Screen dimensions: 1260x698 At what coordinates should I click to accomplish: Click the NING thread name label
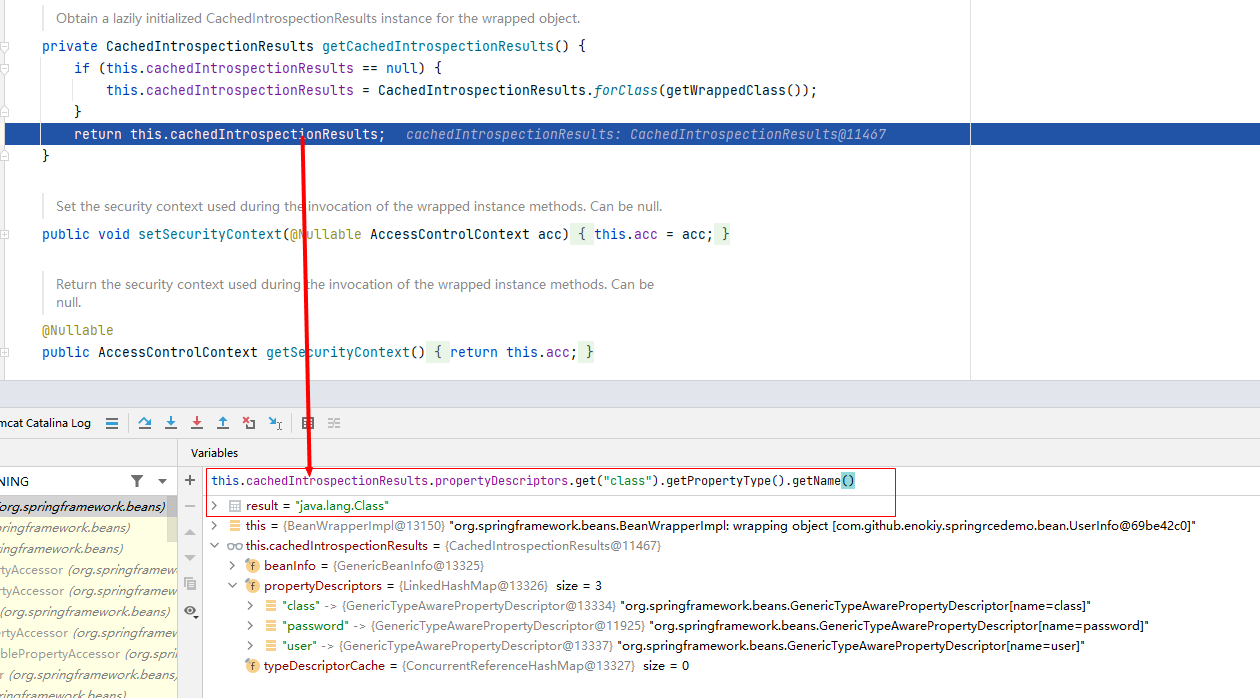click(x=15, y=481)
